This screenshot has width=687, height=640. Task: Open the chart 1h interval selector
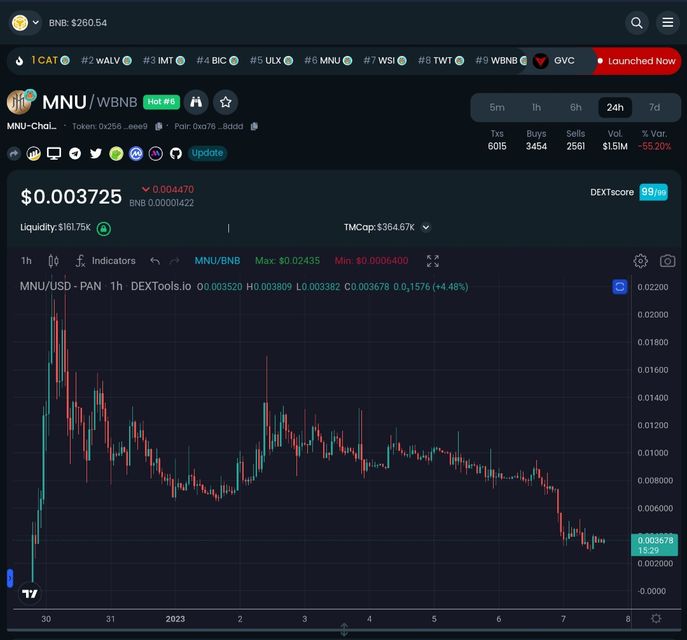pyautogui.click(x=26, y=261)
